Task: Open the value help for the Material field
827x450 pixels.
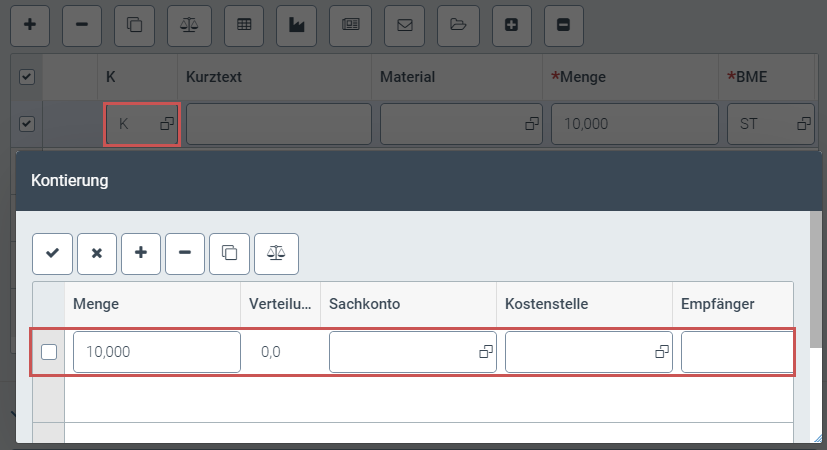Action: (x=532, y=124)
